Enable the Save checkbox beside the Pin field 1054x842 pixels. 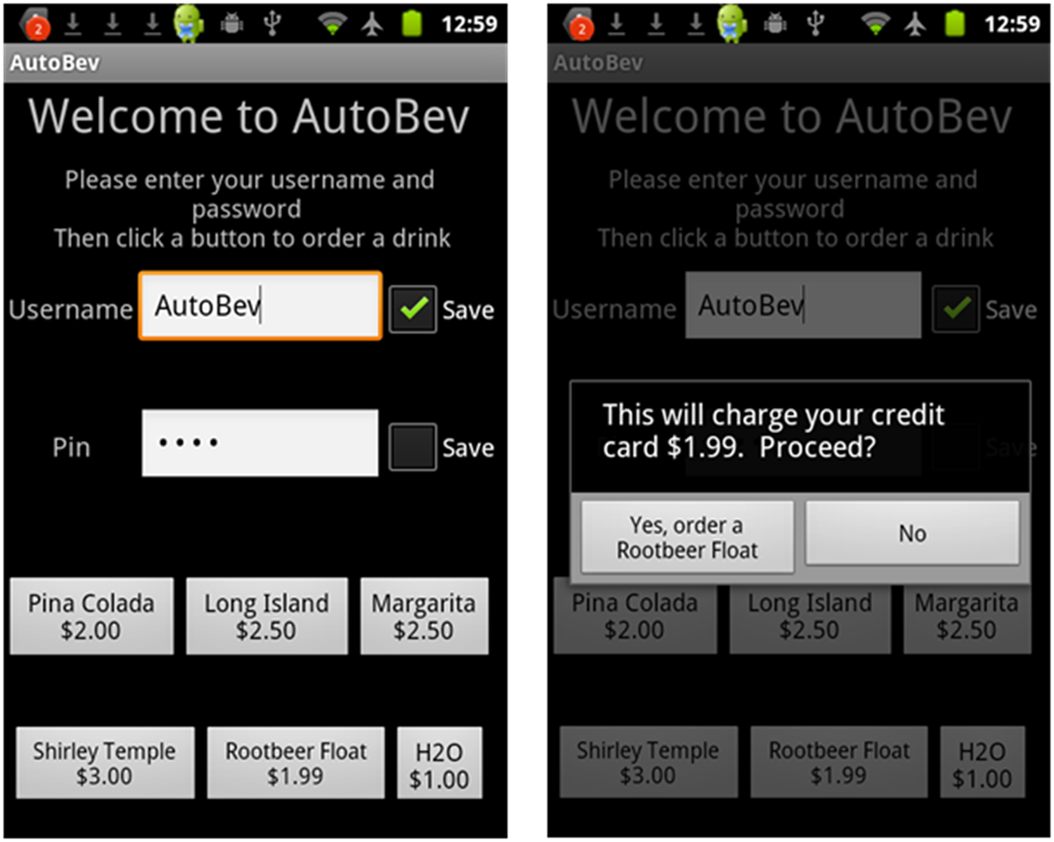(x=413, y=447)
